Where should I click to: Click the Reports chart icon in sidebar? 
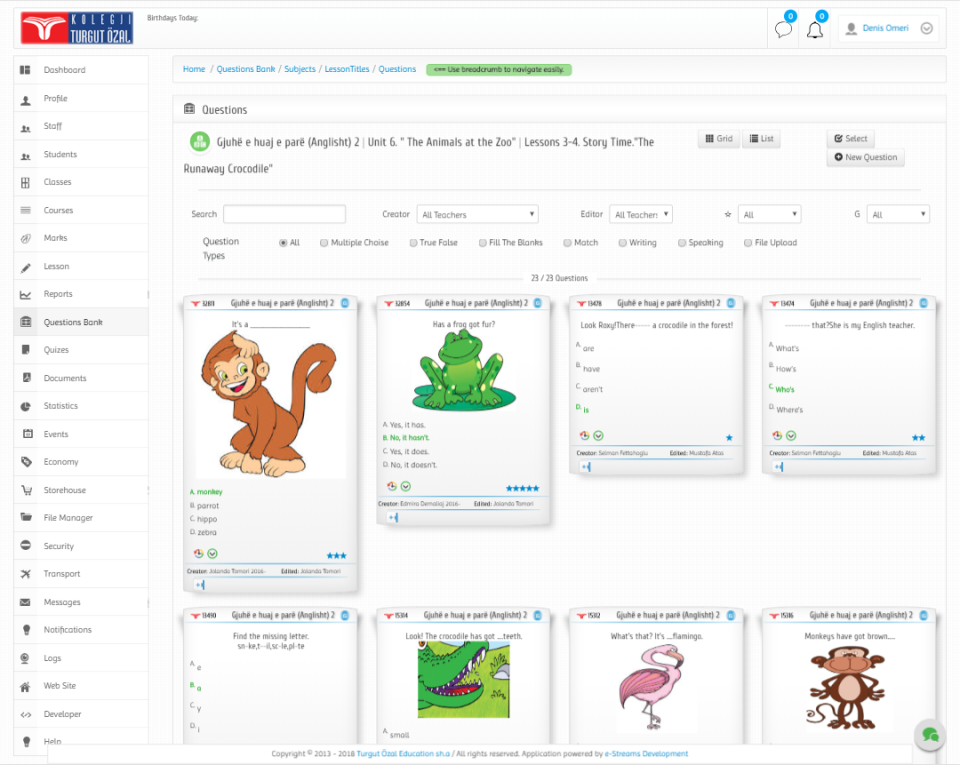25,295
